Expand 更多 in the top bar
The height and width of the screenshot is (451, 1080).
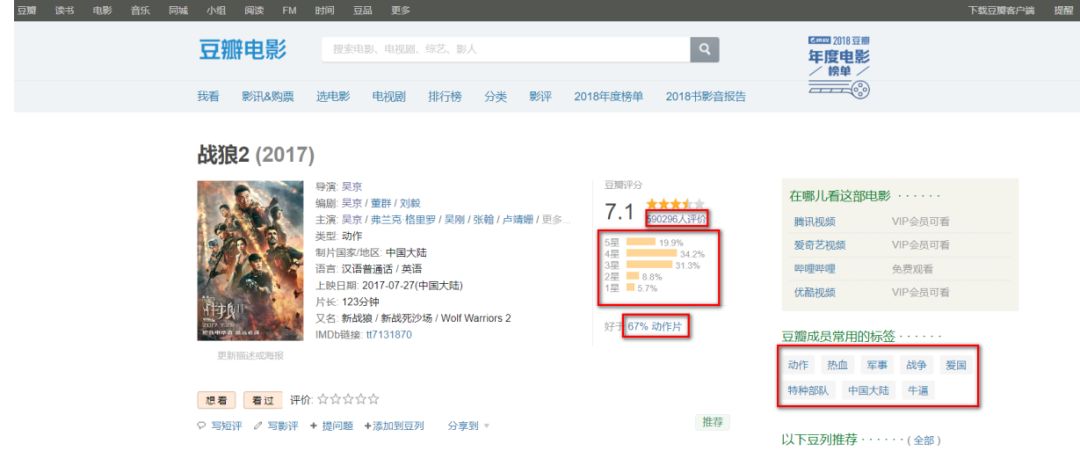[x=400, y=10]
